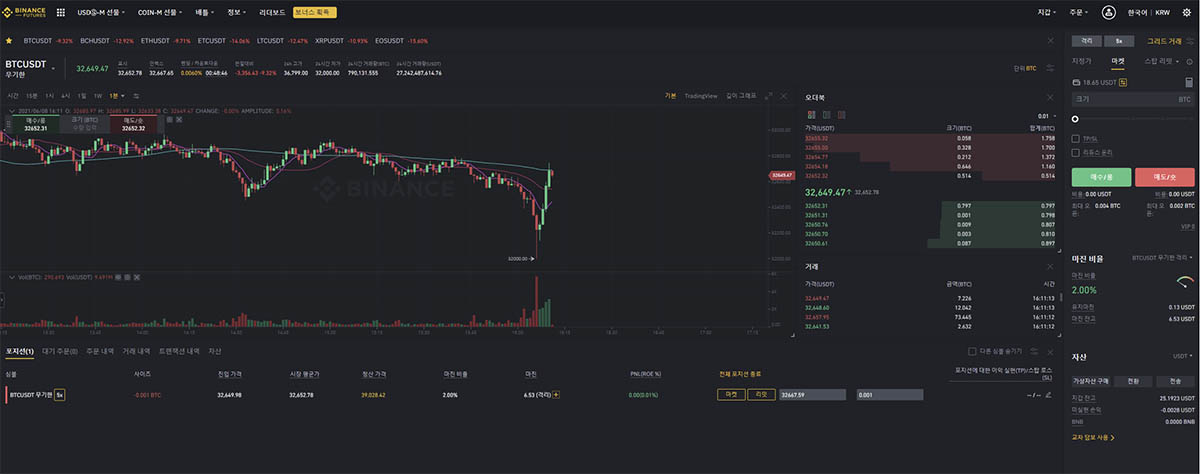Click the close price input 32647.59

814,395
